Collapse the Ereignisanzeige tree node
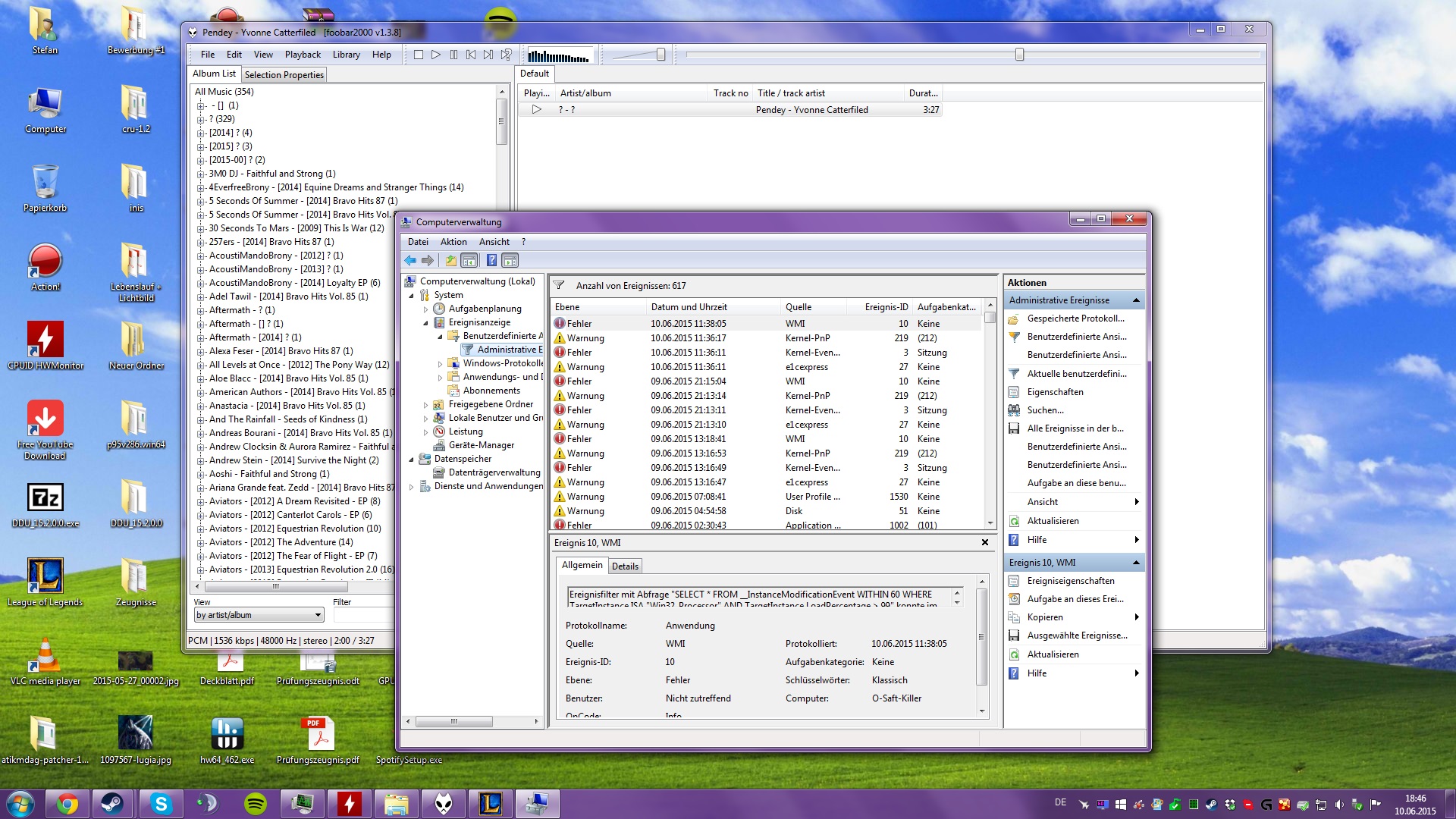 pyautogui.click(x=425, y=323)
